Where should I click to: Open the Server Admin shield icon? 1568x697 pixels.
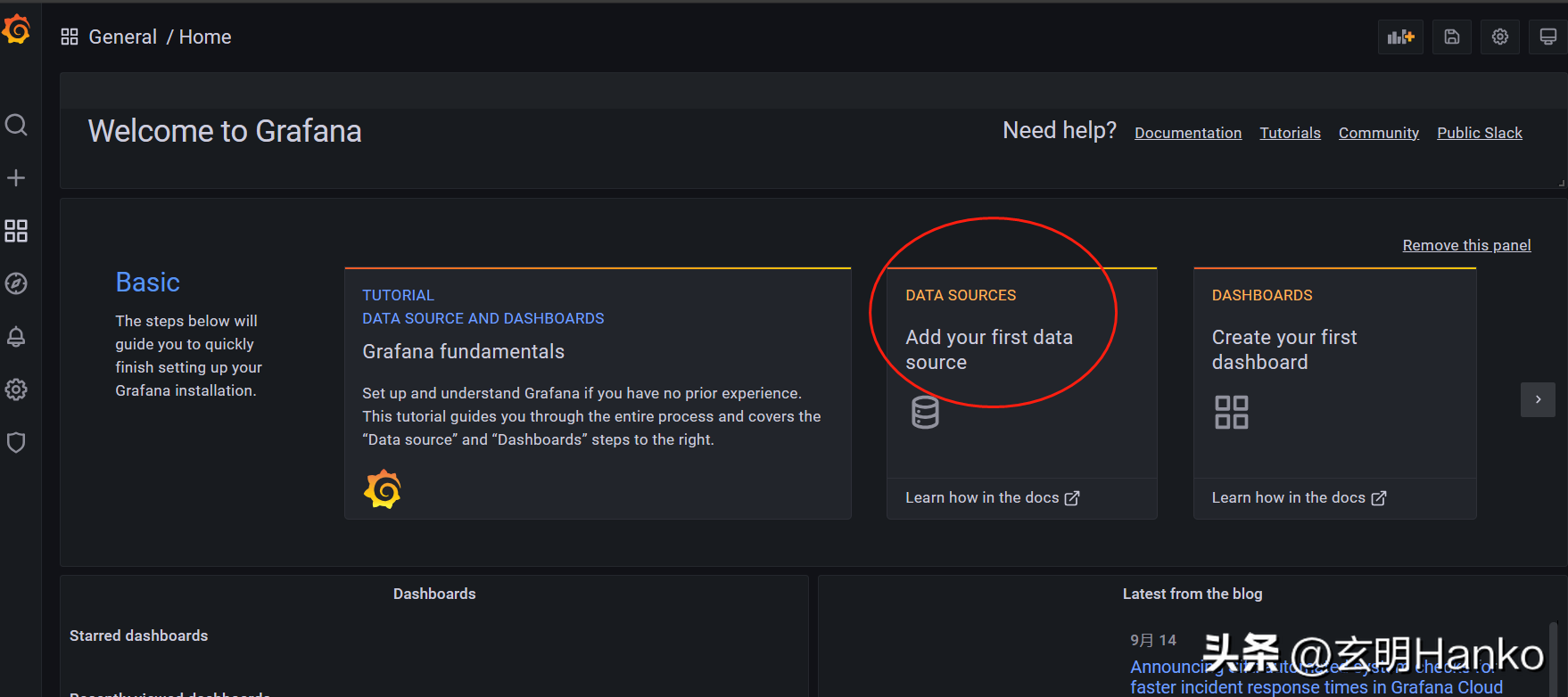[16, 442]
